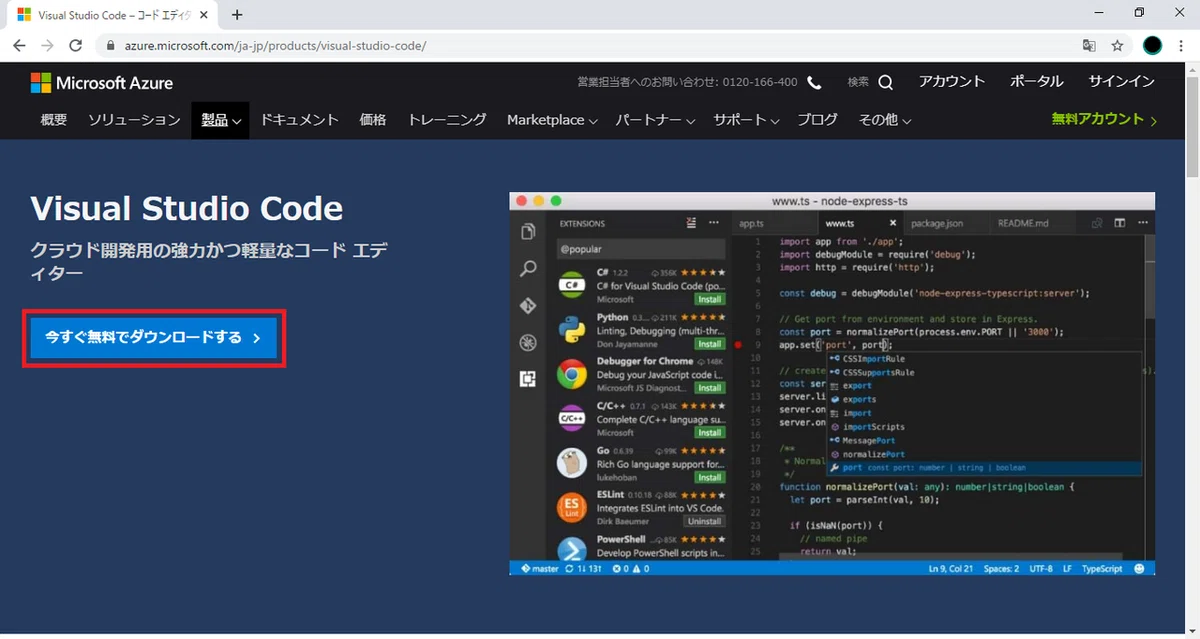Click the padlock site info icon
This screenshot has width=1200, height=639.
(x=111, y=46)
